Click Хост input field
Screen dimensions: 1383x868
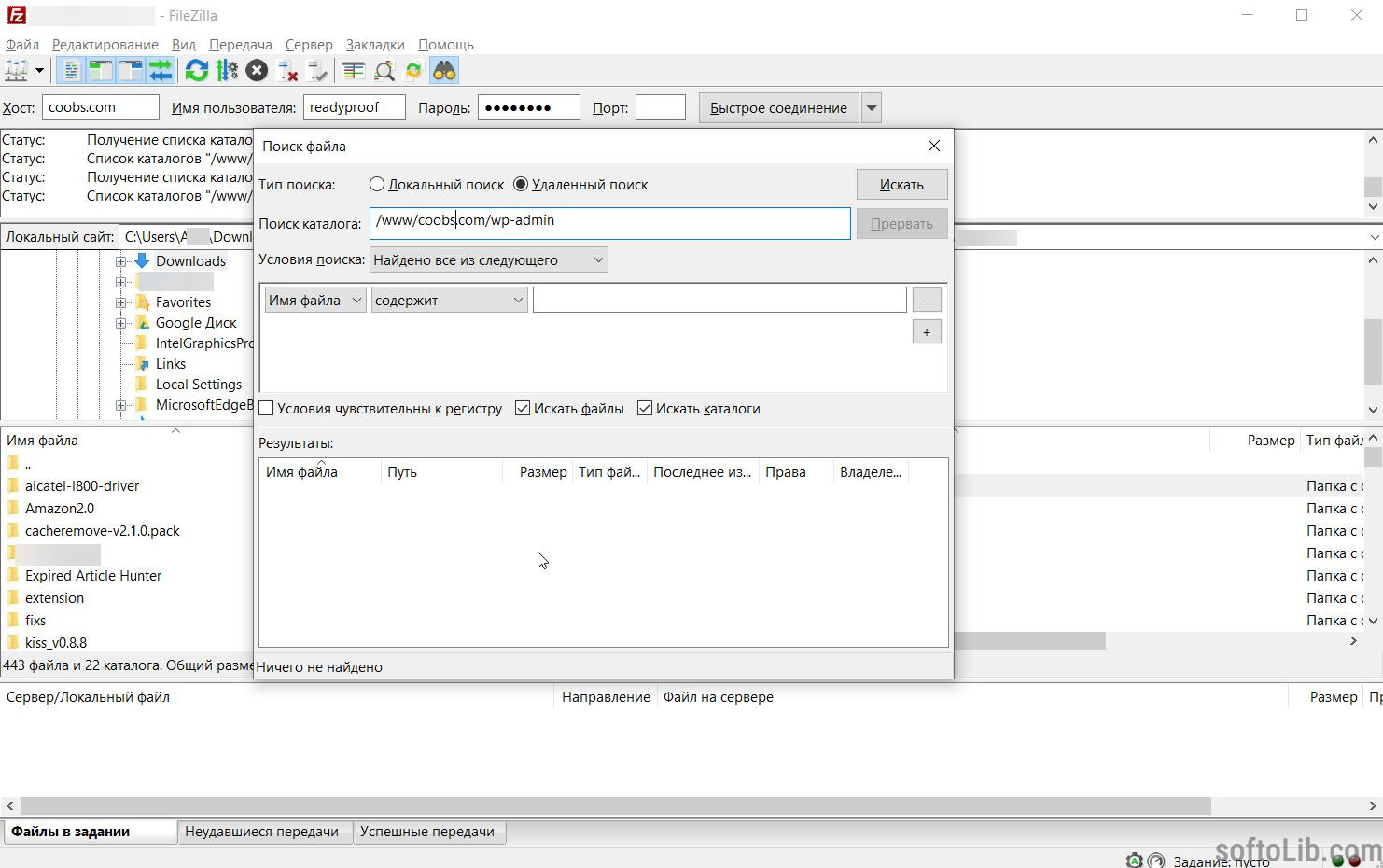coord(101,107)
